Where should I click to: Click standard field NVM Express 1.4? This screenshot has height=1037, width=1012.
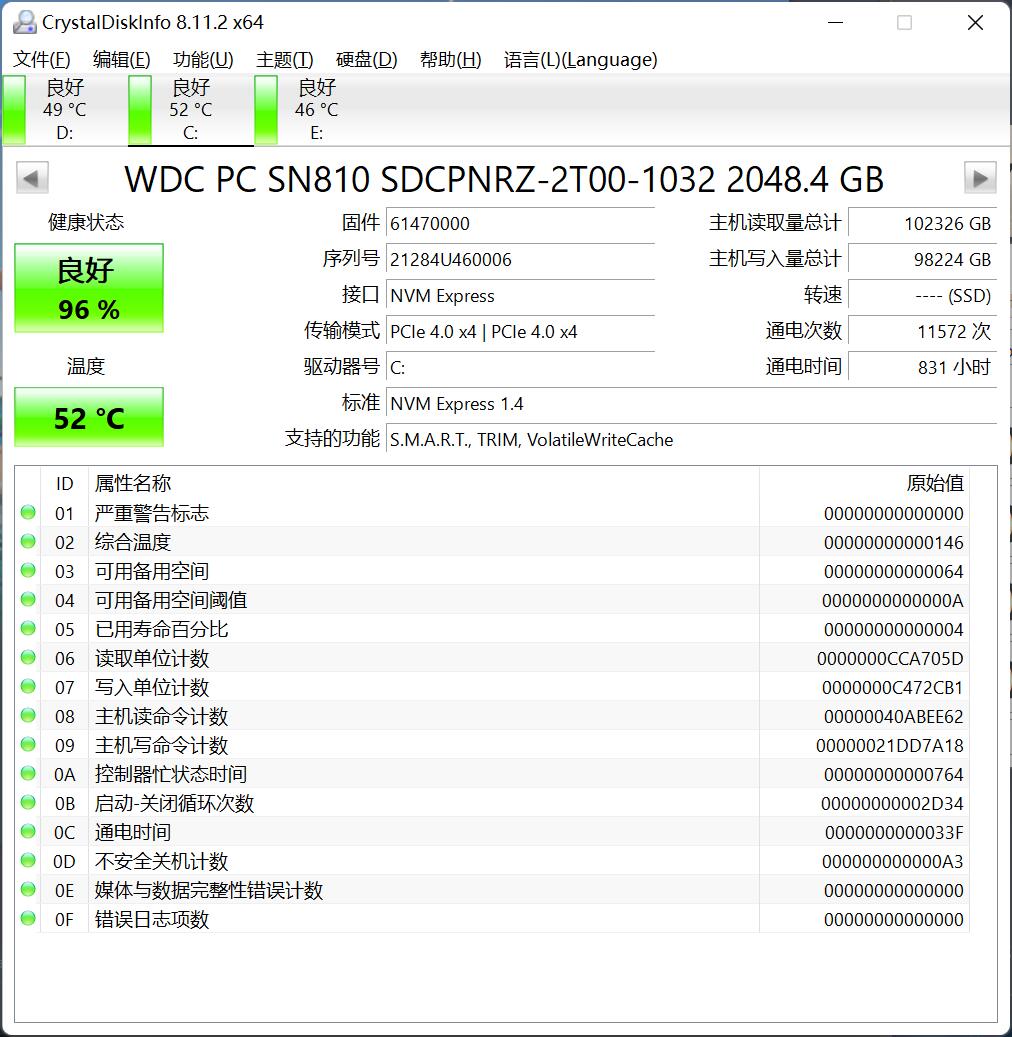(691, 403)
